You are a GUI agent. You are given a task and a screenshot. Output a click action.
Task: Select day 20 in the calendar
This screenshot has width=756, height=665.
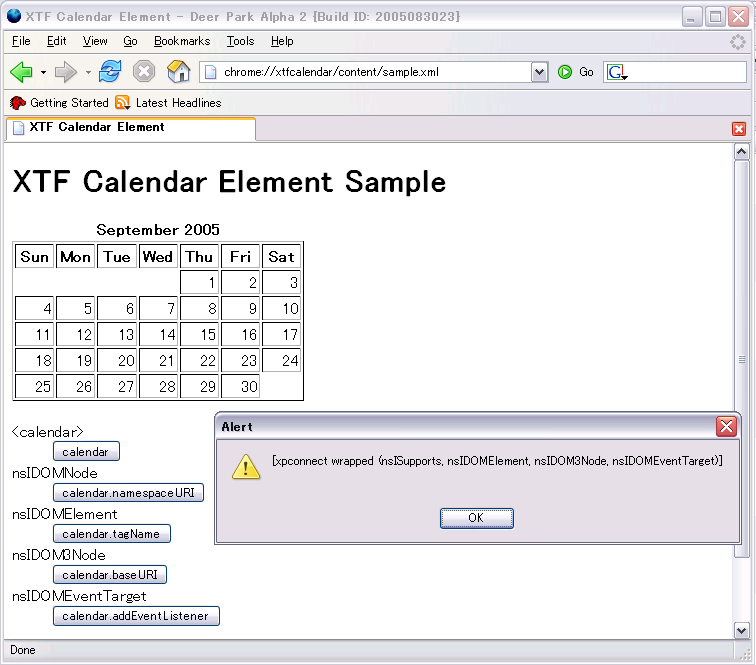(117, 360)
